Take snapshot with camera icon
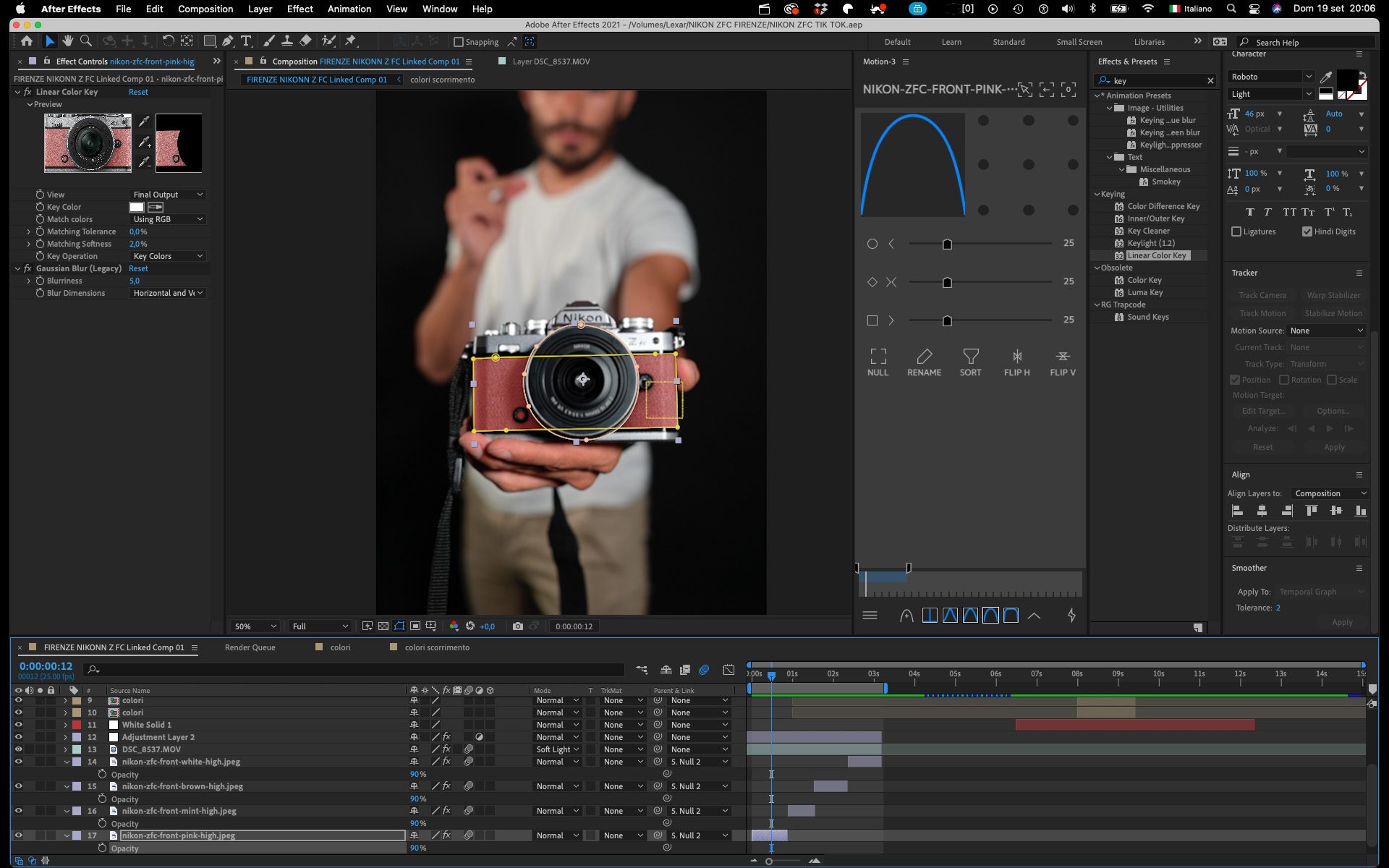Viewport: 1389px width, 868px height. coord(517,626)
